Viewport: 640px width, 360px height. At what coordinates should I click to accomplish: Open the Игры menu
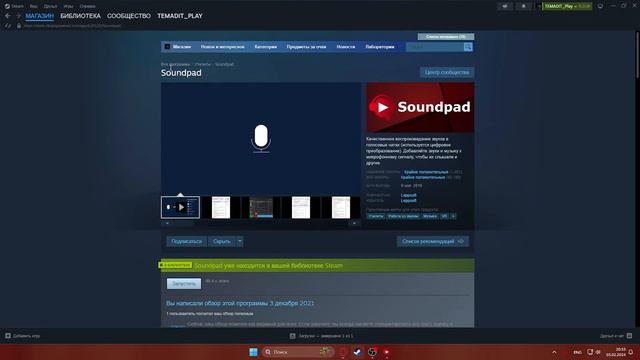pos(68,6)
